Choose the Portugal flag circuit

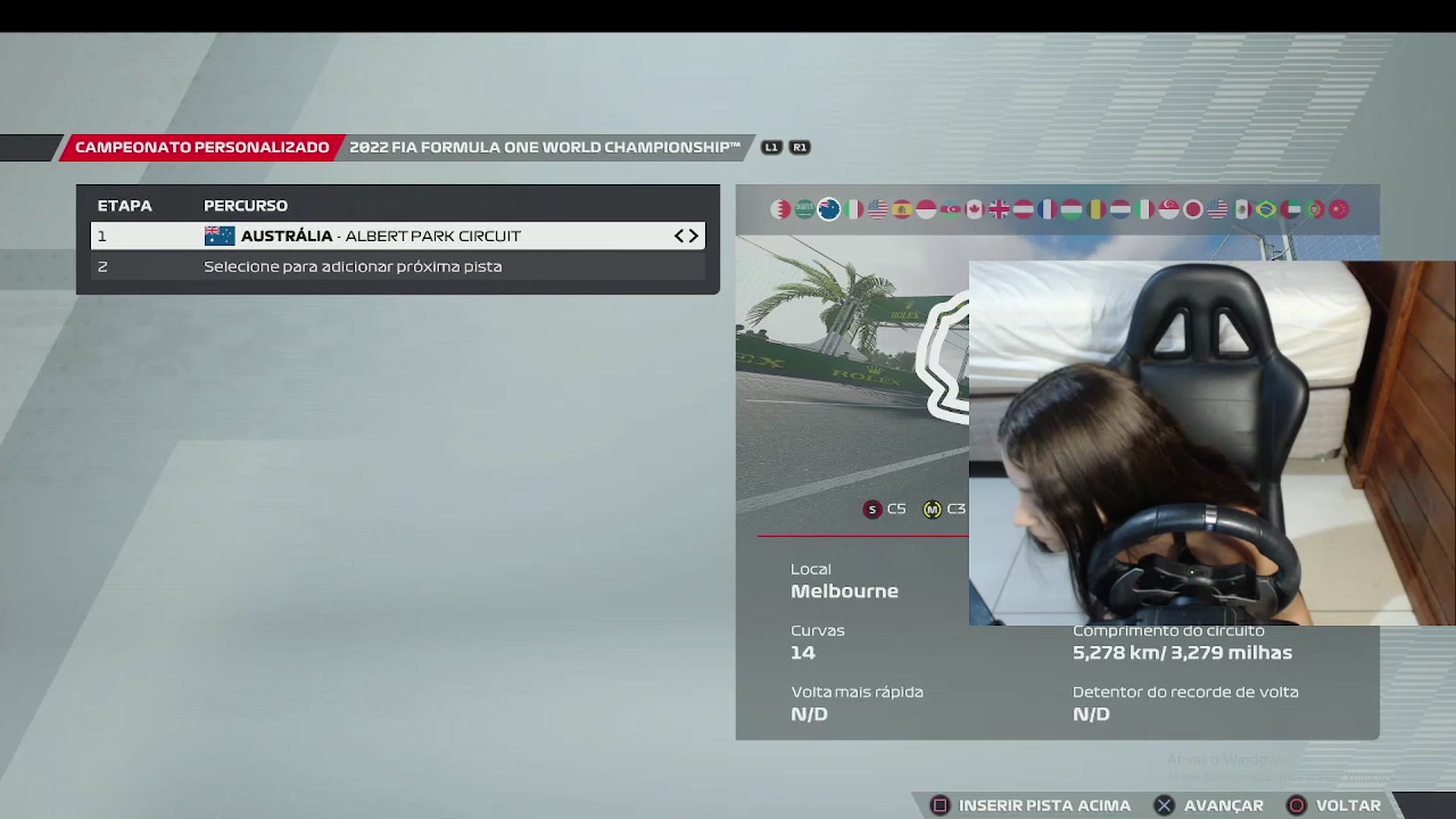click(x=1314, y=209)
